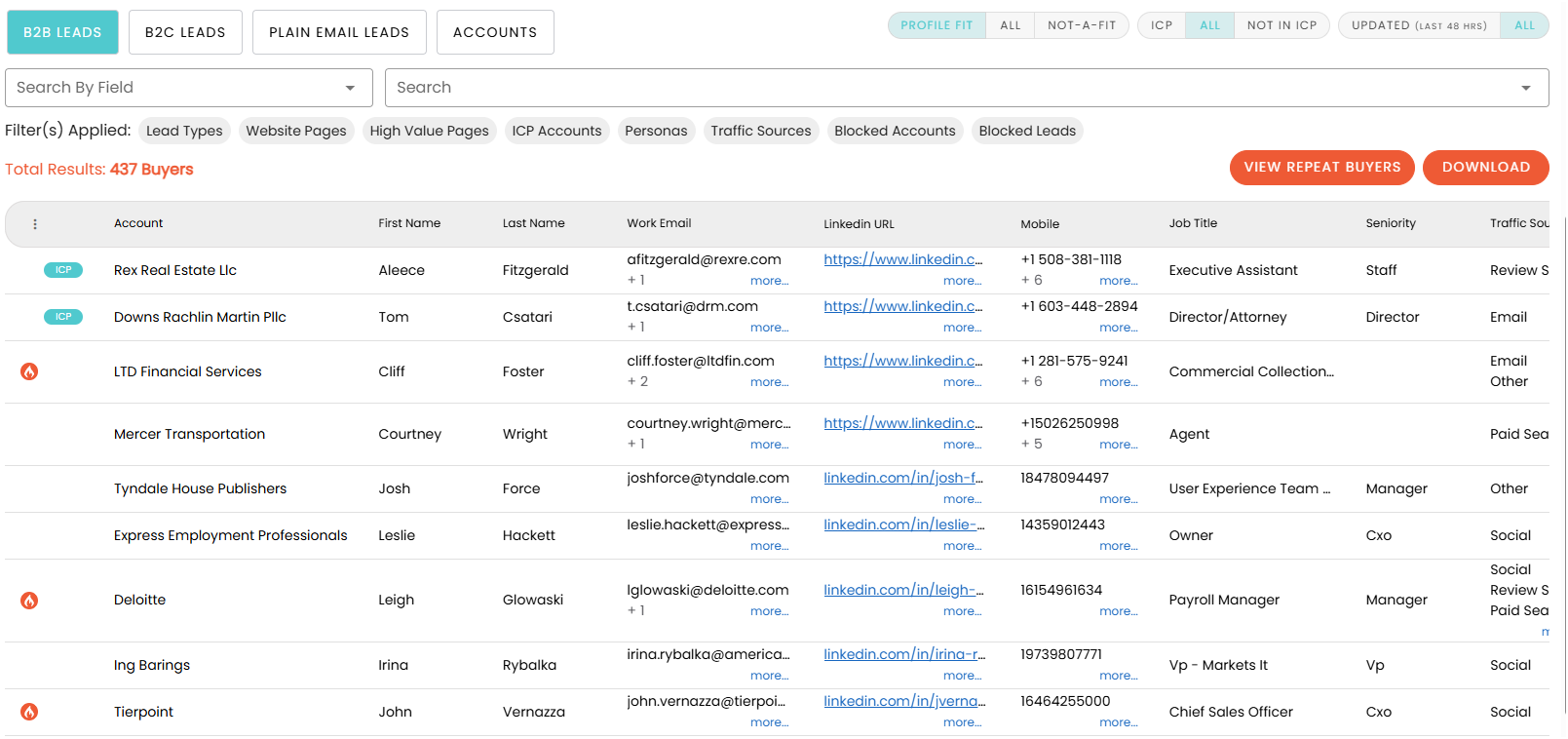
Task: Show more emails for lglowaski@deloitte.com
Action: (769, 611)
